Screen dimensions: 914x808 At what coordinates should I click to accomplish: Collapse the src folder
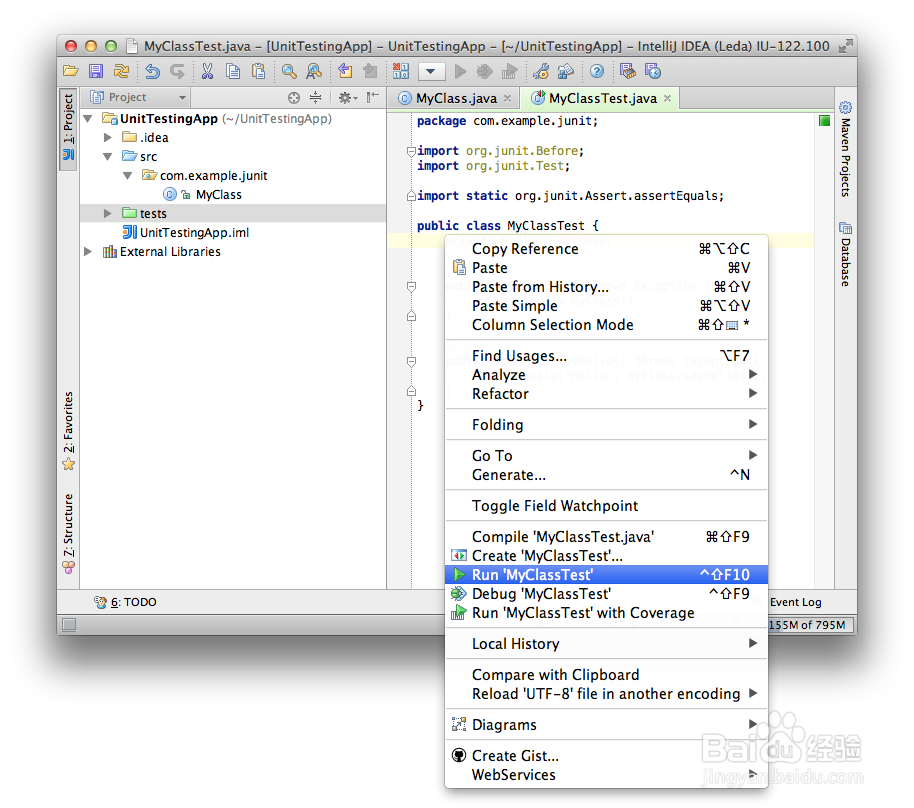click(x=108, y=157)
